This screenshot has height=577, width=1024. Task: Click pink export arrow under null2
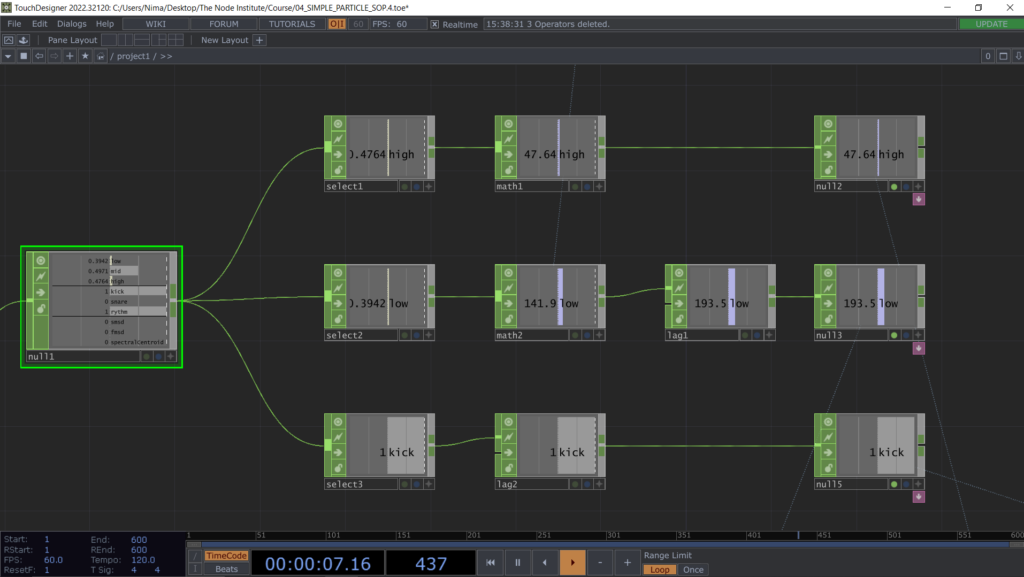(x=918, y=199)
